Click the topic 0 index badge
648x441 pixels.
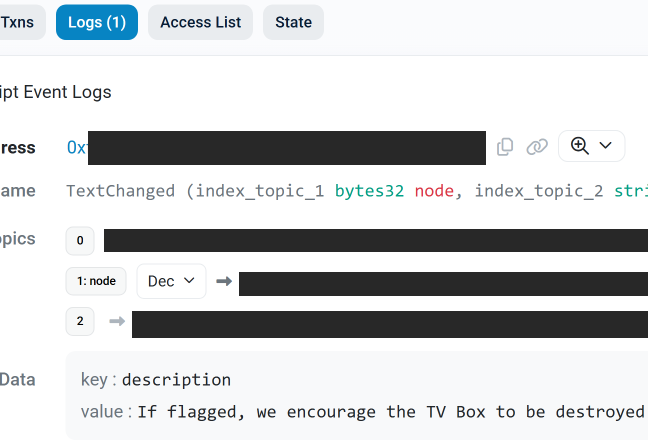[80, 240]
